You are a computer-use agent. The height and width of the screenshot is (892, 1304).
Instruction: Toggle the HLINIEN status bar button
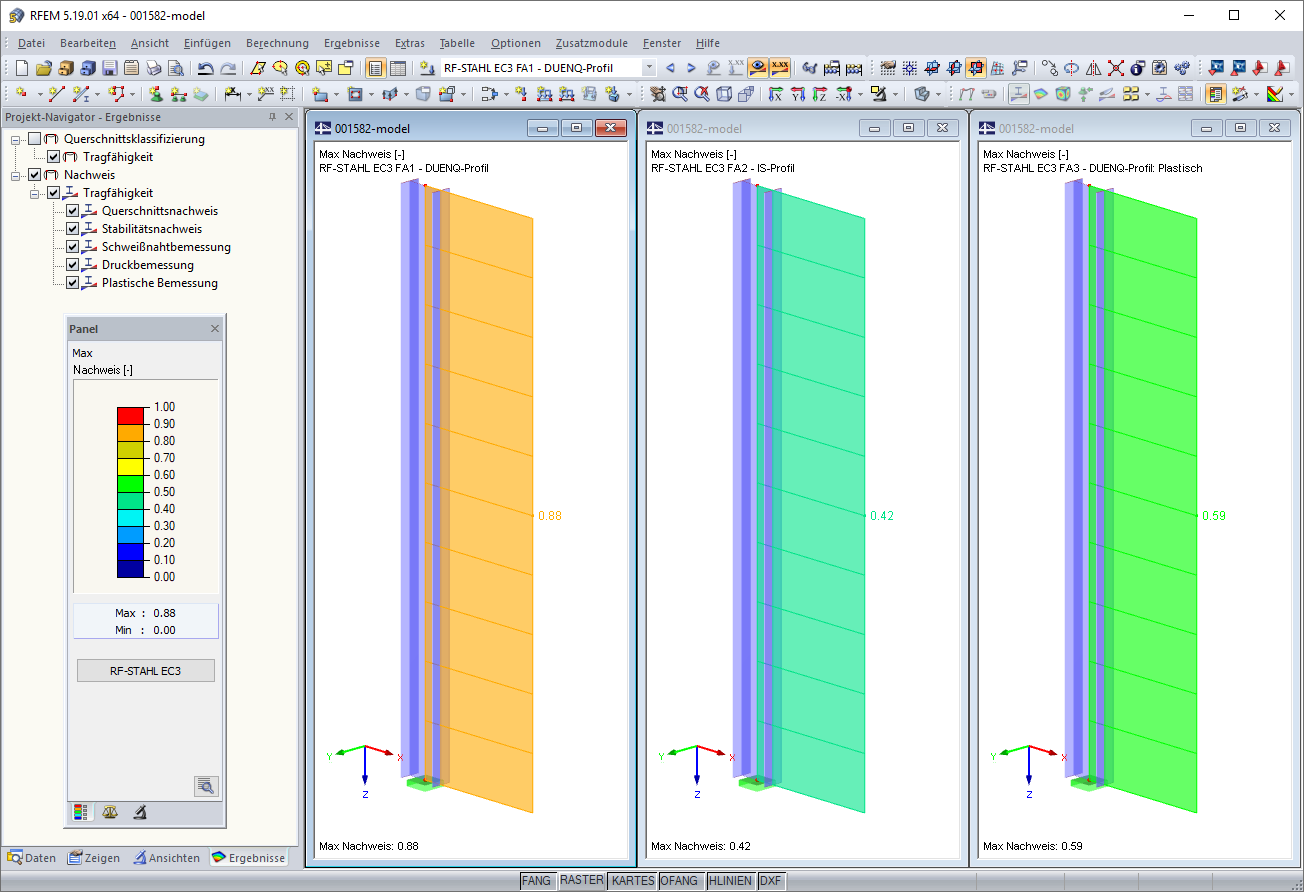730,881
